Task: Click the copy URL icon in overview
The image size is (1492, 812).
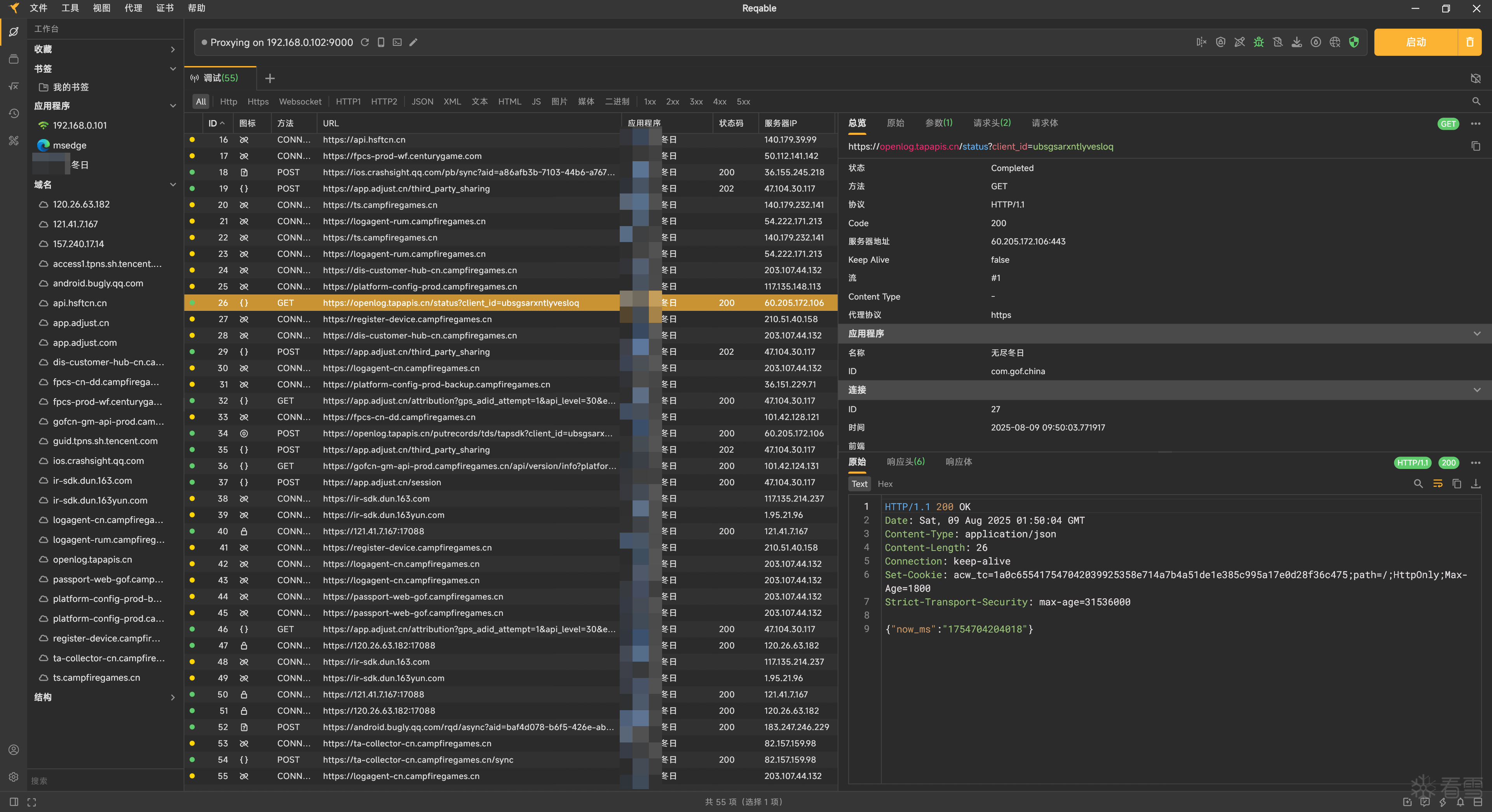Action: [1475, 146]
